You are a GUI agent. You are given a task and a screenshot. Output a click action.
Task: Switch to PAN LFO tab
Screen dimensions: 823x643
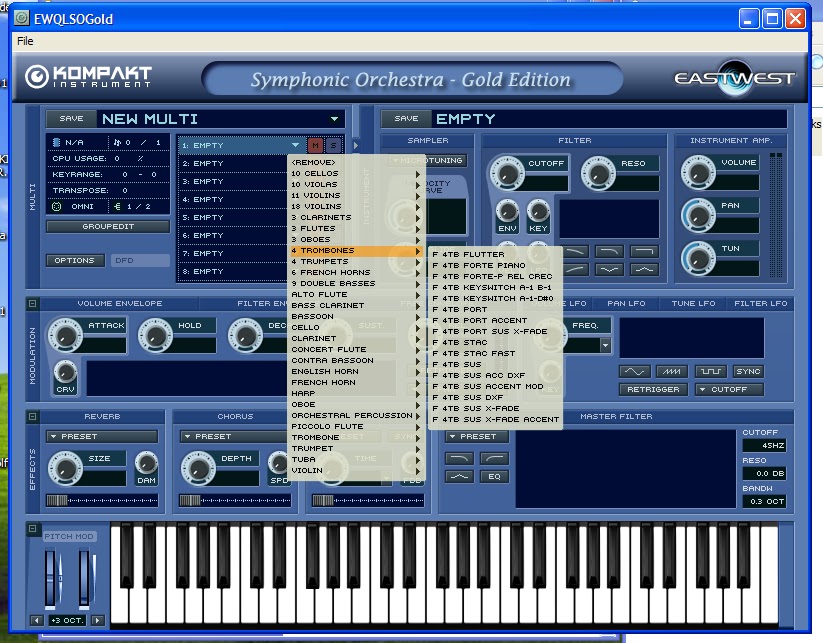pyautogui.click(x=626, y=303)
